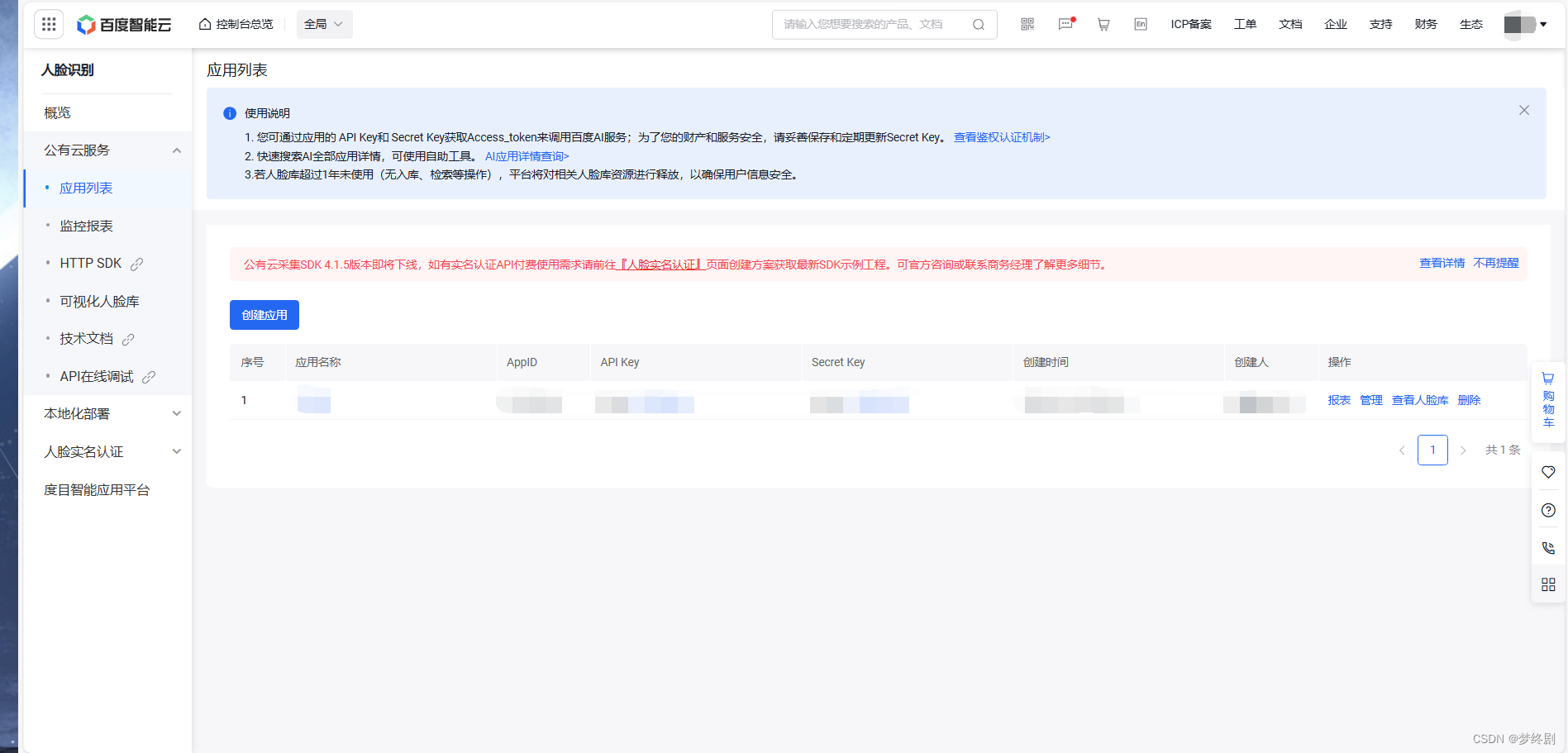Click the info icon beside 使用说明
The width and height of the screenshot is (1568, 753).
230,113
